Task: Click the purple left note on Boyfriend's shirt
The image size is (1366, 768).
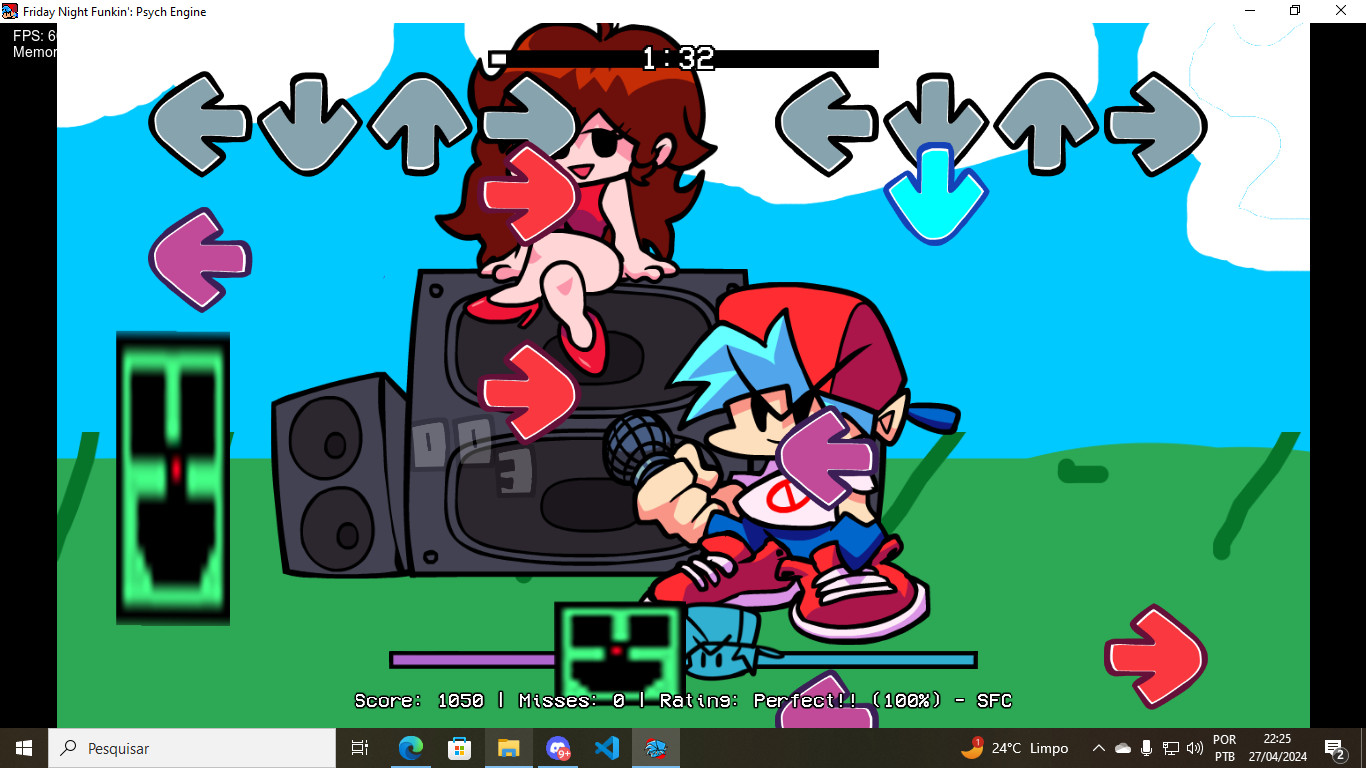Action: point(828,457)
